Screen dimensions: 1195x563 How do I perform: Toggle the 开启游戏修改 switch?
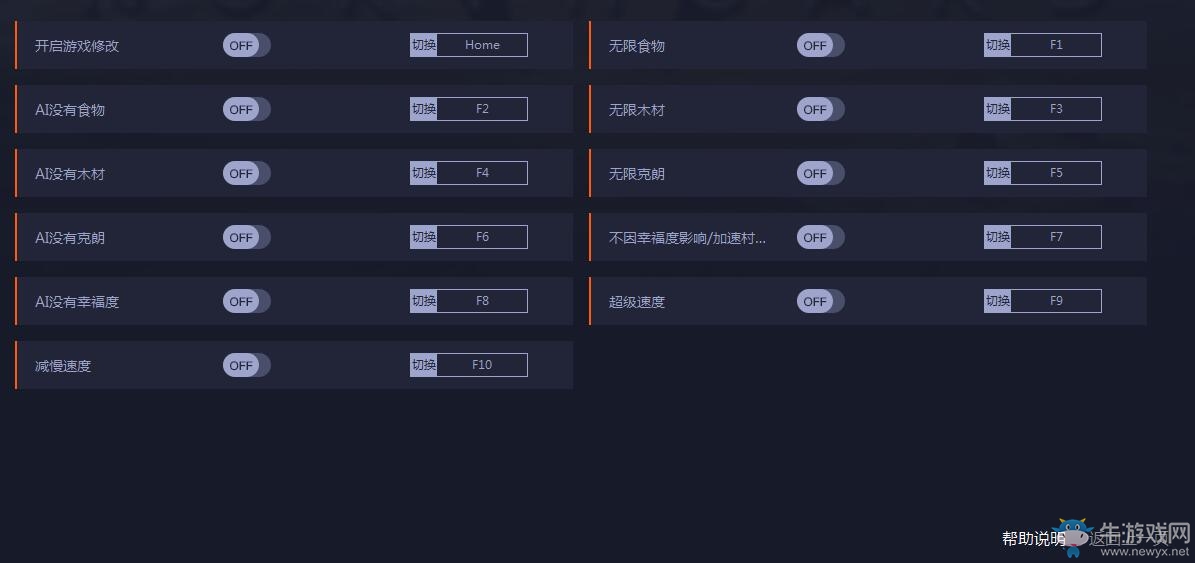[246, 45]
